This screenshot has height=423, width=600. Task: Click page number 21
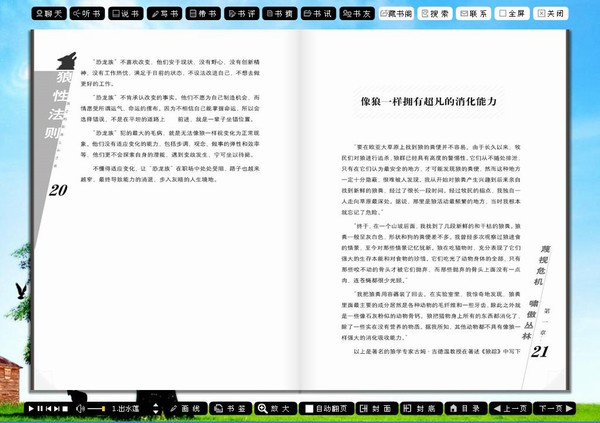pyautogui.click(x=540, y=351)
